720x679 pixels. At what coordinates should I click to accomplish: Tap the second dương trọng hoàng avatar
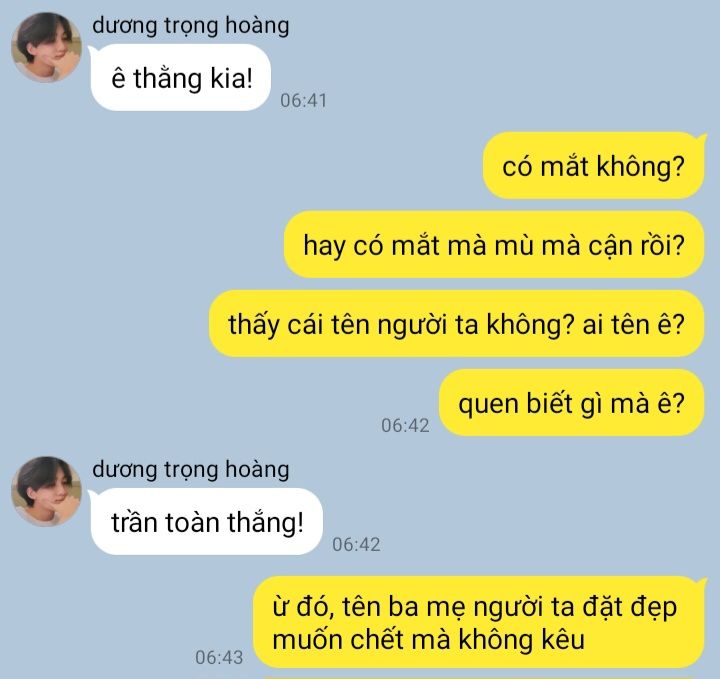pos(46,491)
